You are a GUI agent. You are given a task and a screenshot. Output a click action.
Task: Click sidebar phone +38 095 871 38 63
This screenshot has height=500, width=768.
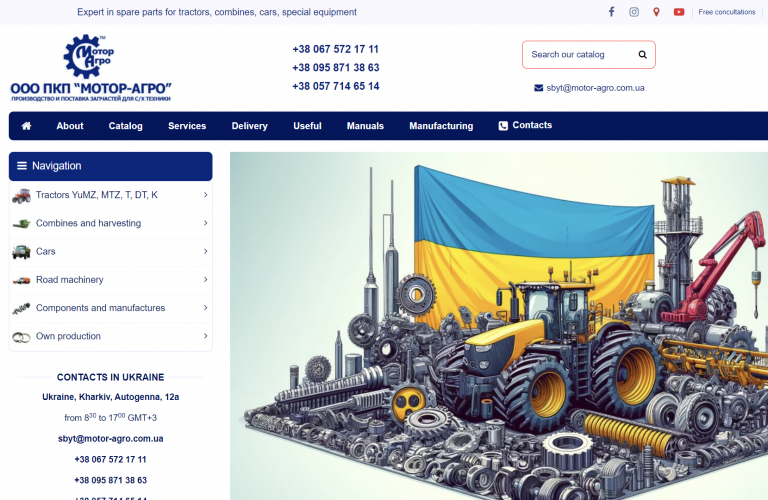tap(111, 480)
